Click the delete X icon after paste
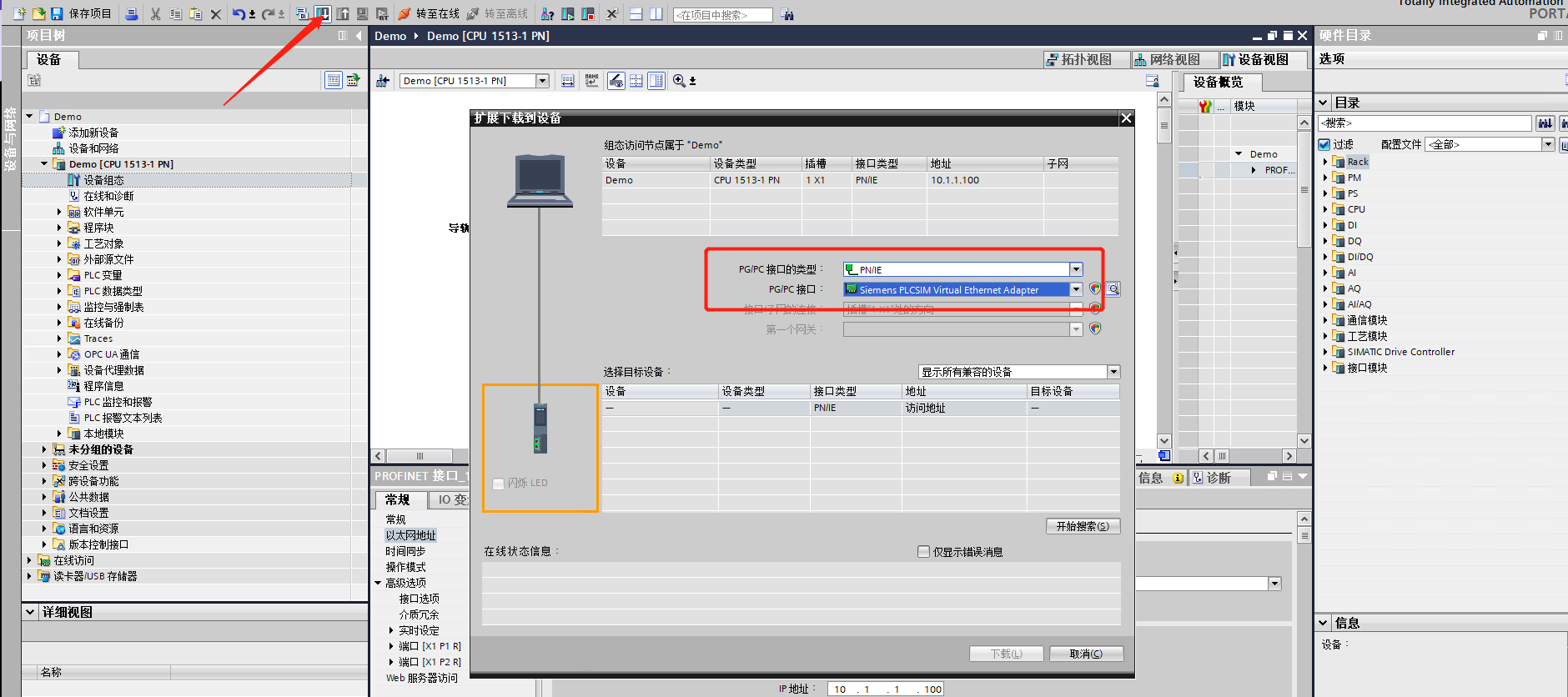Viewport: 1568px width, 697px height. (215, 14)
